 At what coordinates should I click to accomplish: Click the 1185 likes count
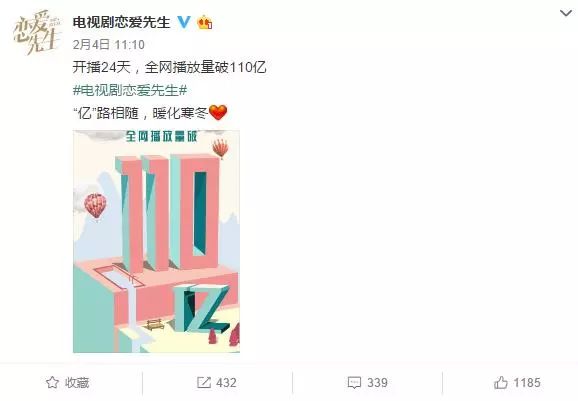click(x=527, y=383)
